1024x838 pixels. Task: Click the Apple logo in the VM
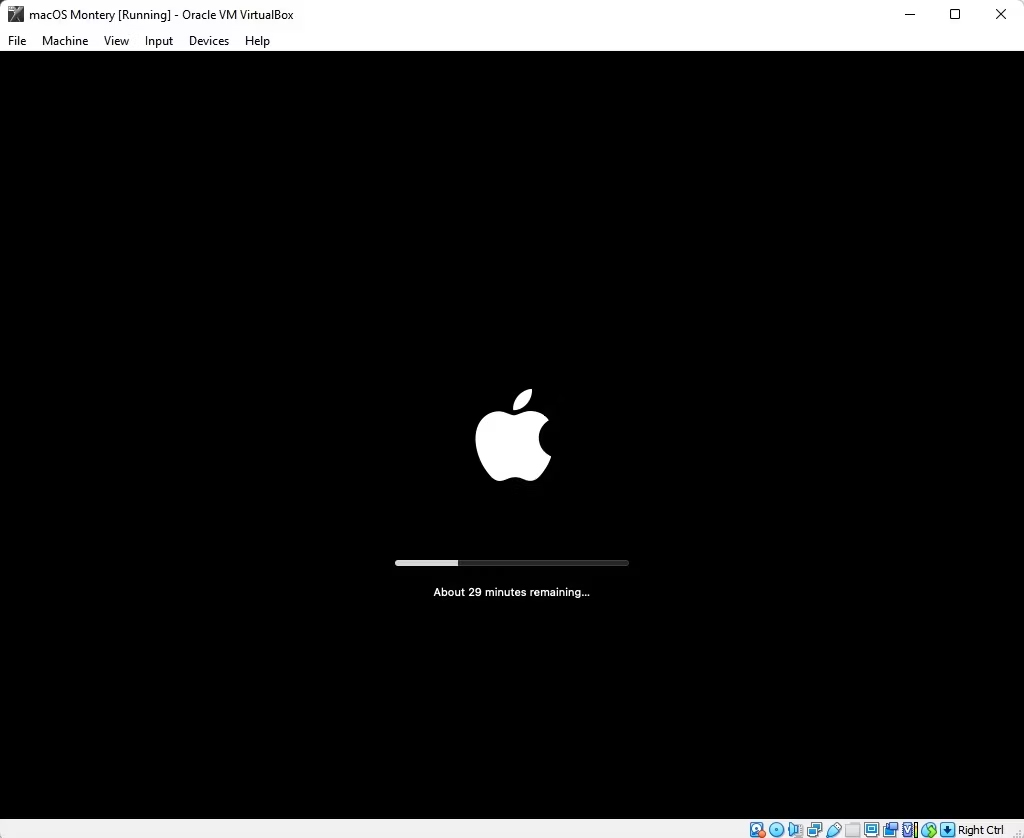point(513,435)
